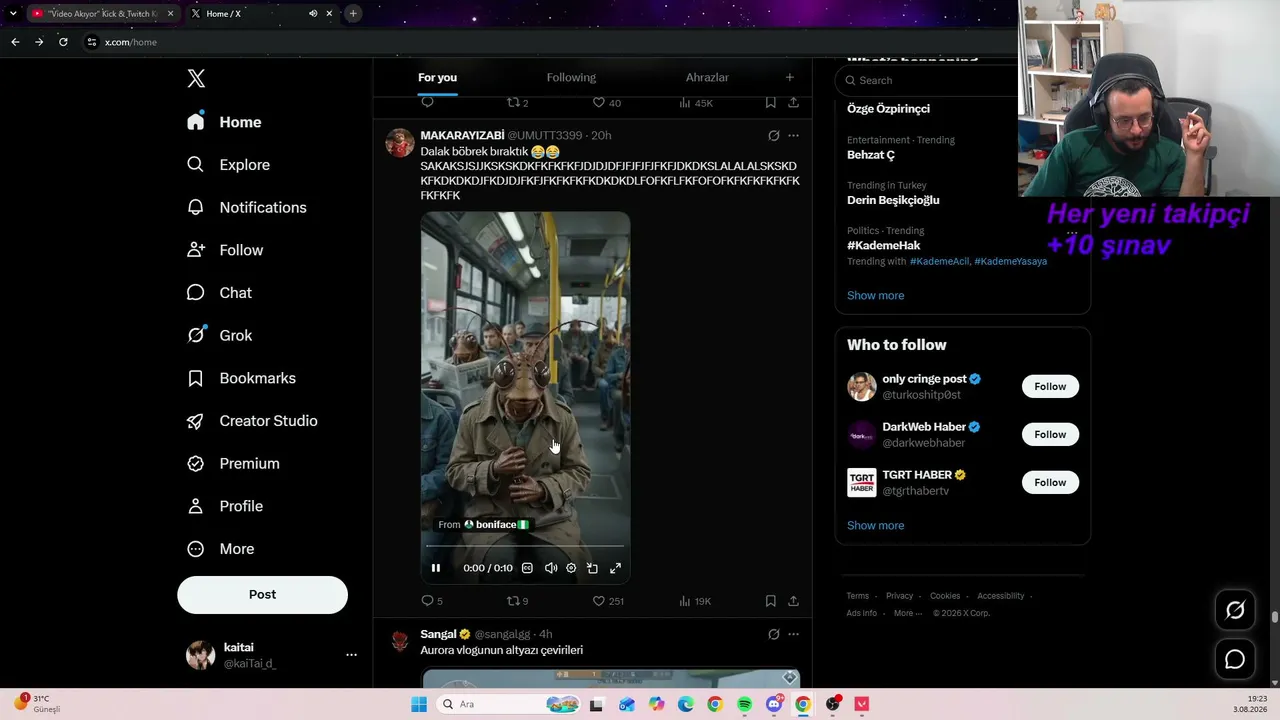This screenshot has width=1280, height=720.
Task: Open Bookmarks in the sidebar
Action: pyautogui.click(x=241, y=378)
